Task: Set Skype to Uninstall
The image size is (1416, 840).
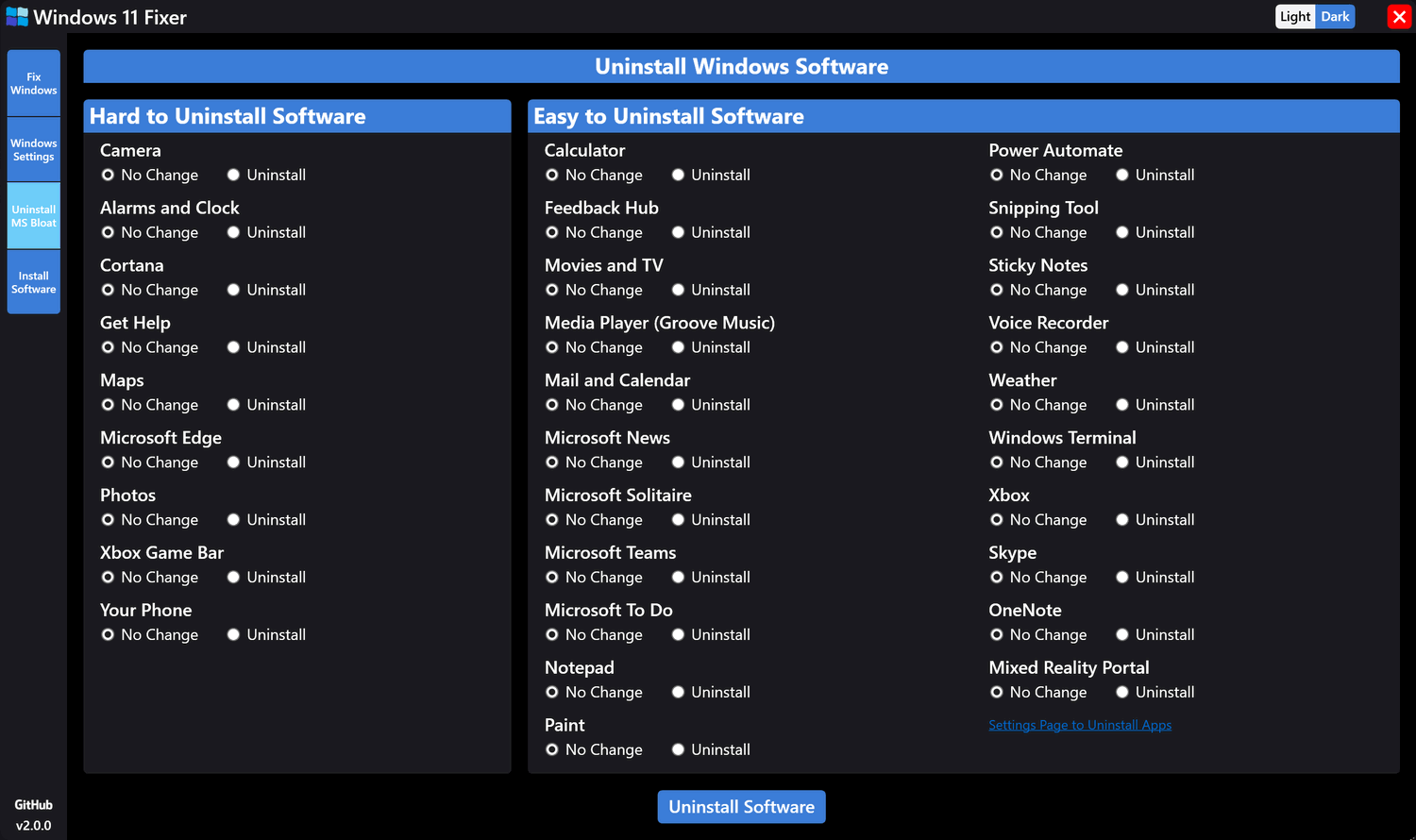Action: pyautogui.click(x=1155, y=578)
